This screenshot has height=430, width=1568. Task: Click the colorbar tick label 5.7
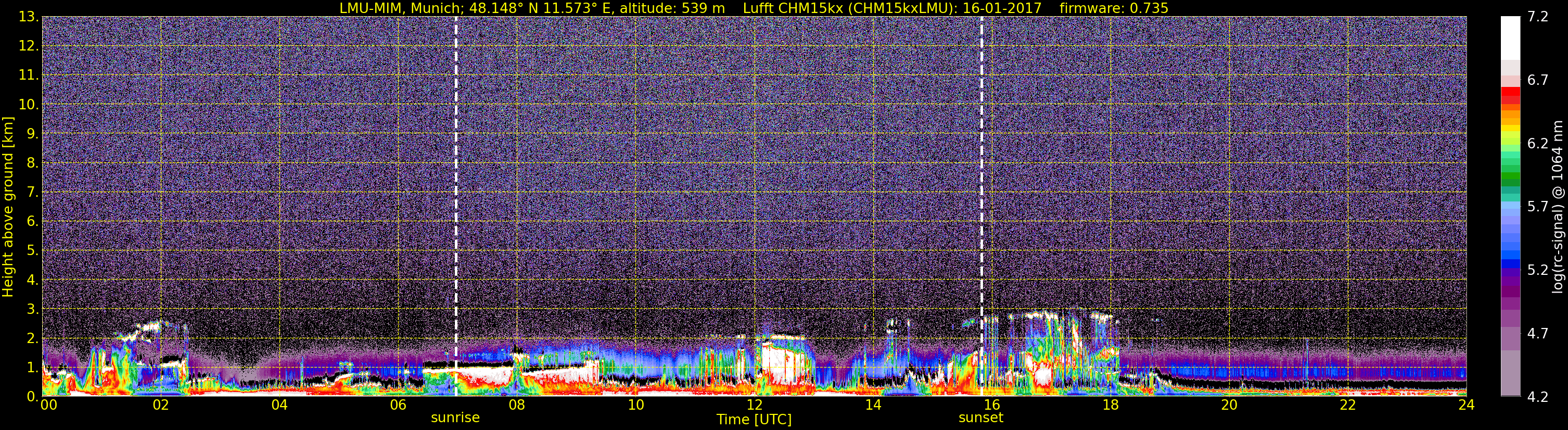(x=1538, y=207)
